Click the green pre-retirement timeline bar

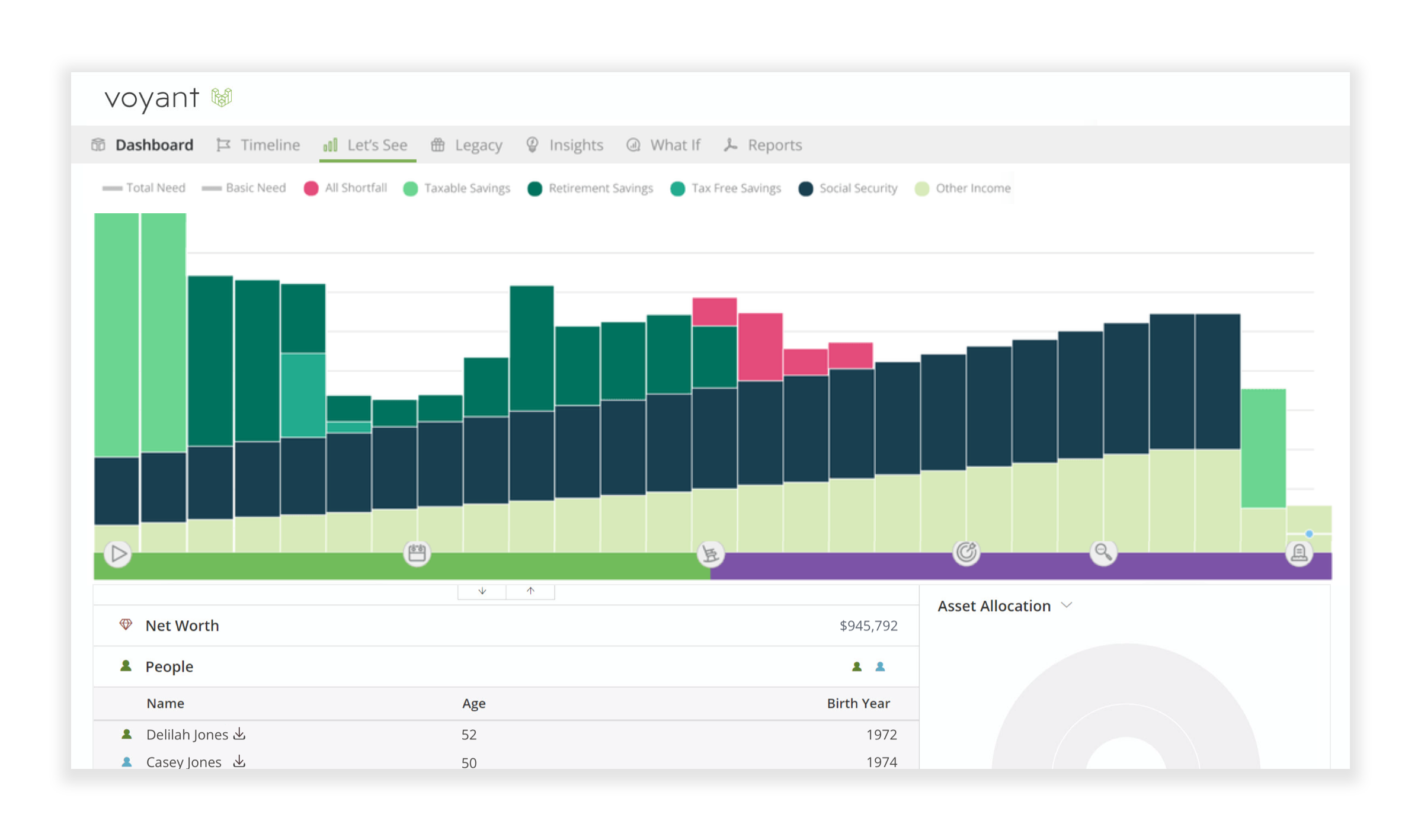pos(402,566)
